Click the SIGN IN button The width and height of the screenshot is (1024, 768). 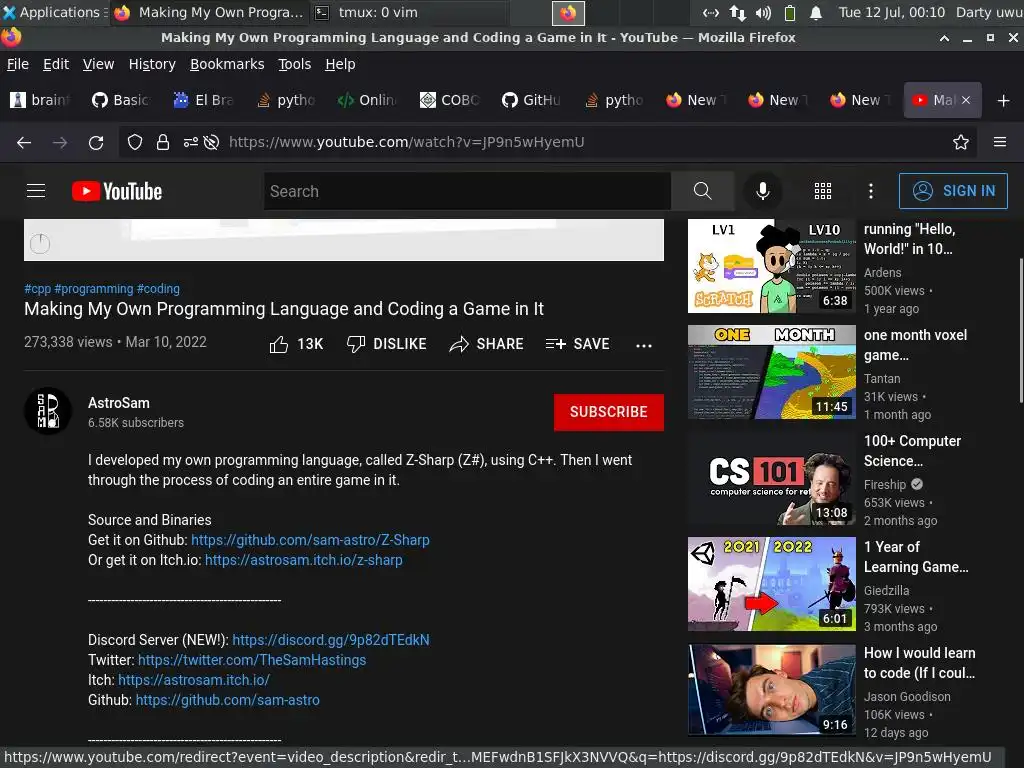point(953,191)
